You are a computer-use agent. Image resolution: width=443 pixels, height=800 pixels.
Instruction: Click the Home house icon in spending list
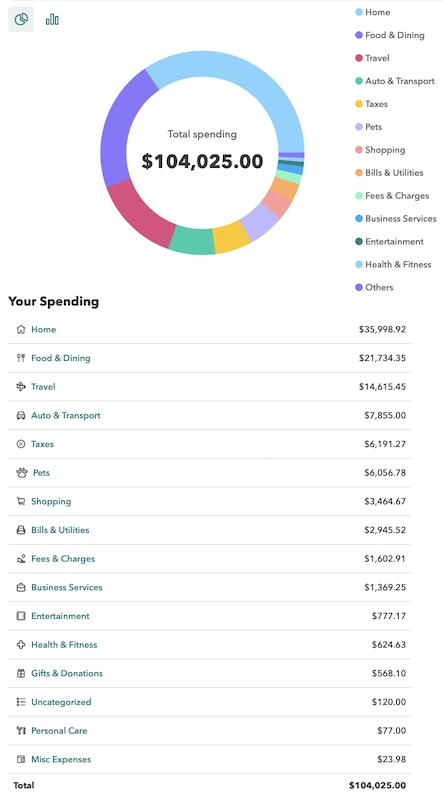click(x=21, y=330)
